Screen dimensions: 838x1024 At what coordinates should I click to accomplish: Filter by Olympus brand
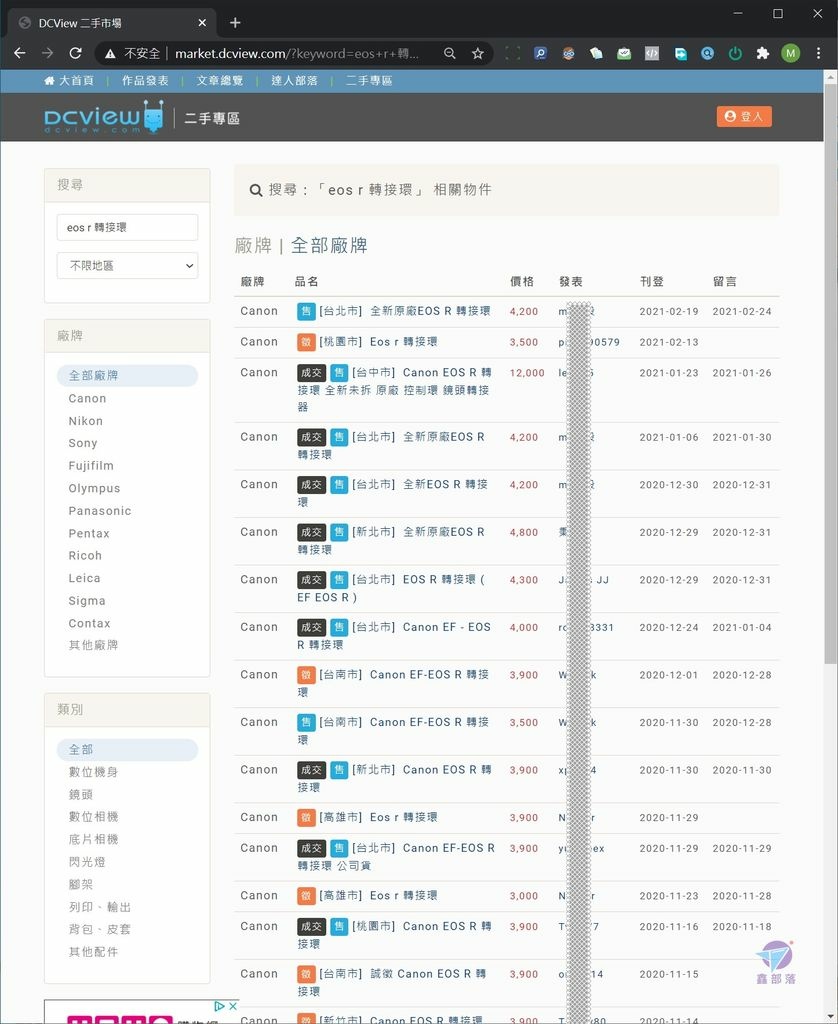(94, 488)
